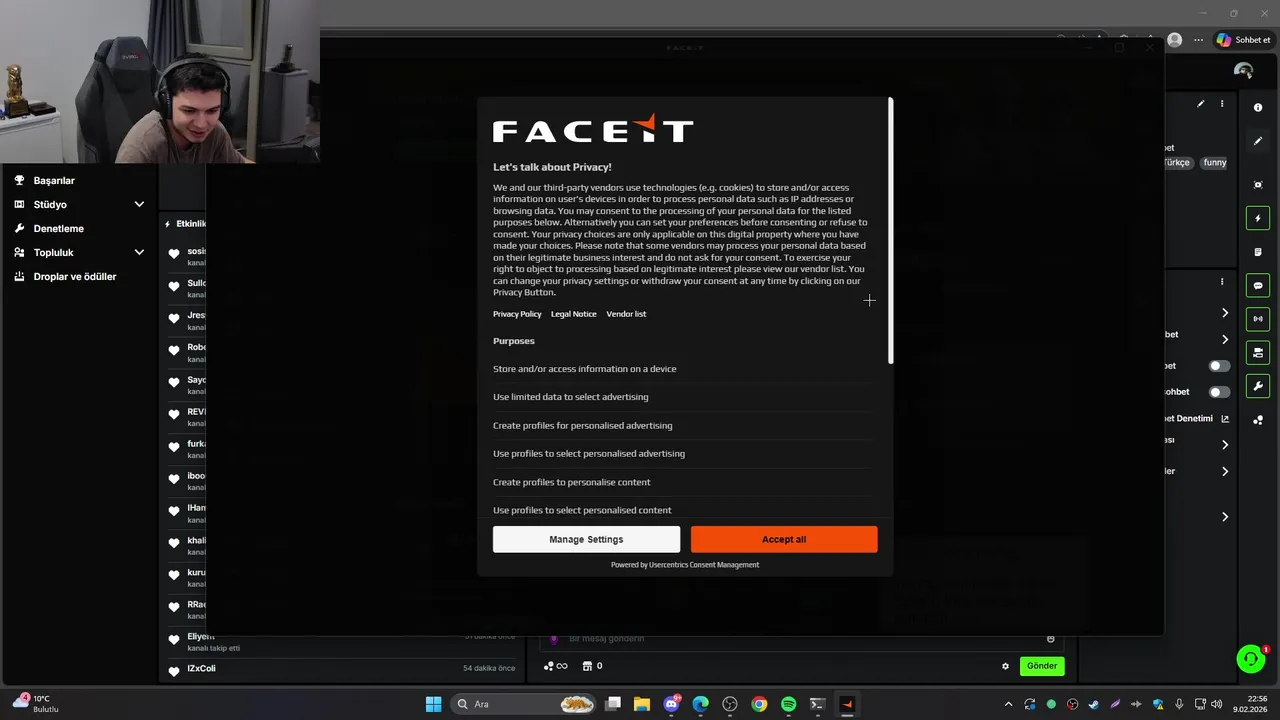The height and width of the screenshot is (720, 1280).
Task: Open Droplar ve ödüller in left menu
Action: pos(75,276)
